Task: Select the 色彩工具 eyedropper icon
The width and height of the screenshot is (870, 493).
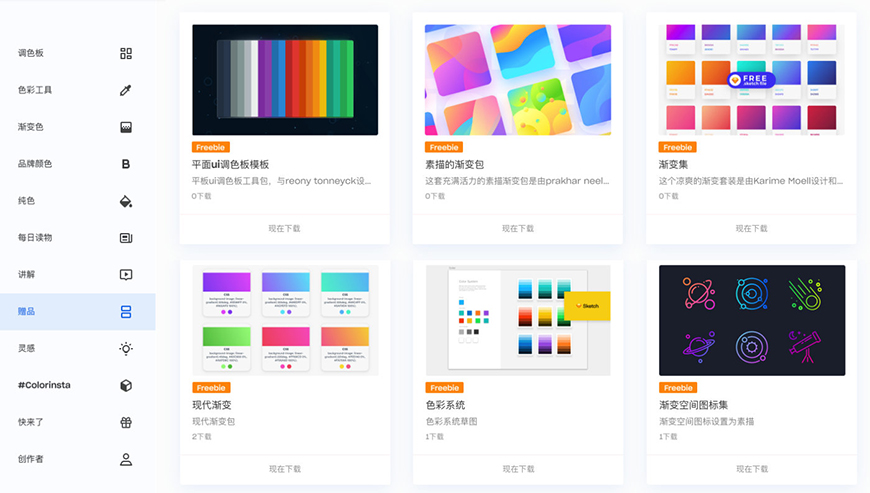Action: click(126, 90)
